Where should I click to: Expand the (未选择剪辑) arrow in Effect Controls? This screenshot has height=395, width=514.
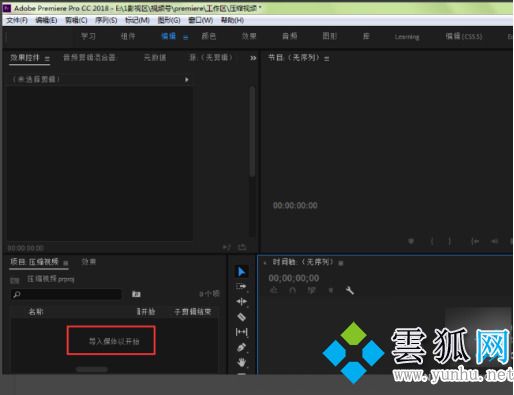click(x=187, y=80)
